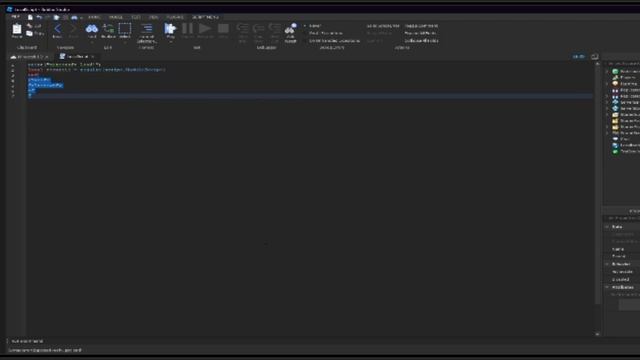Click the Copy icon in Clipboard group
640x360 pixels.
click(29, 33)
